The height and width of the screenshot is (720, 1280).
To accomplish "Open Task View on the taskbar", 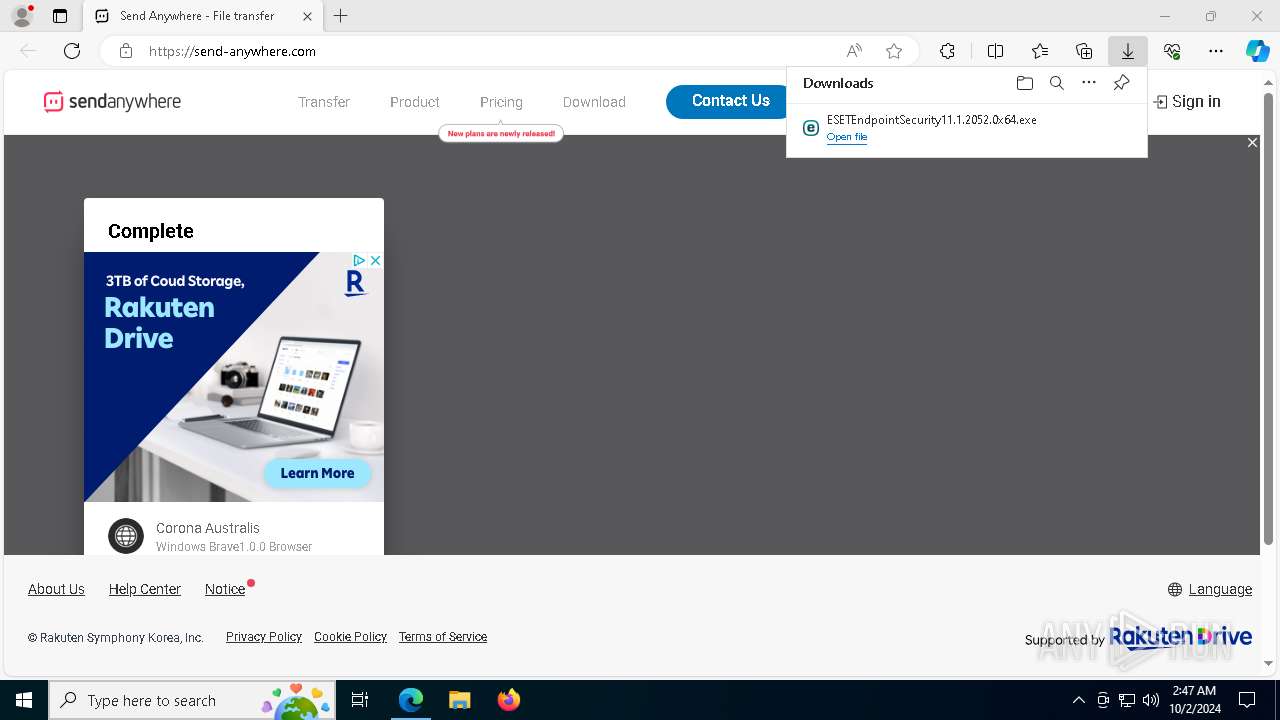I will [x=360, y=700].
